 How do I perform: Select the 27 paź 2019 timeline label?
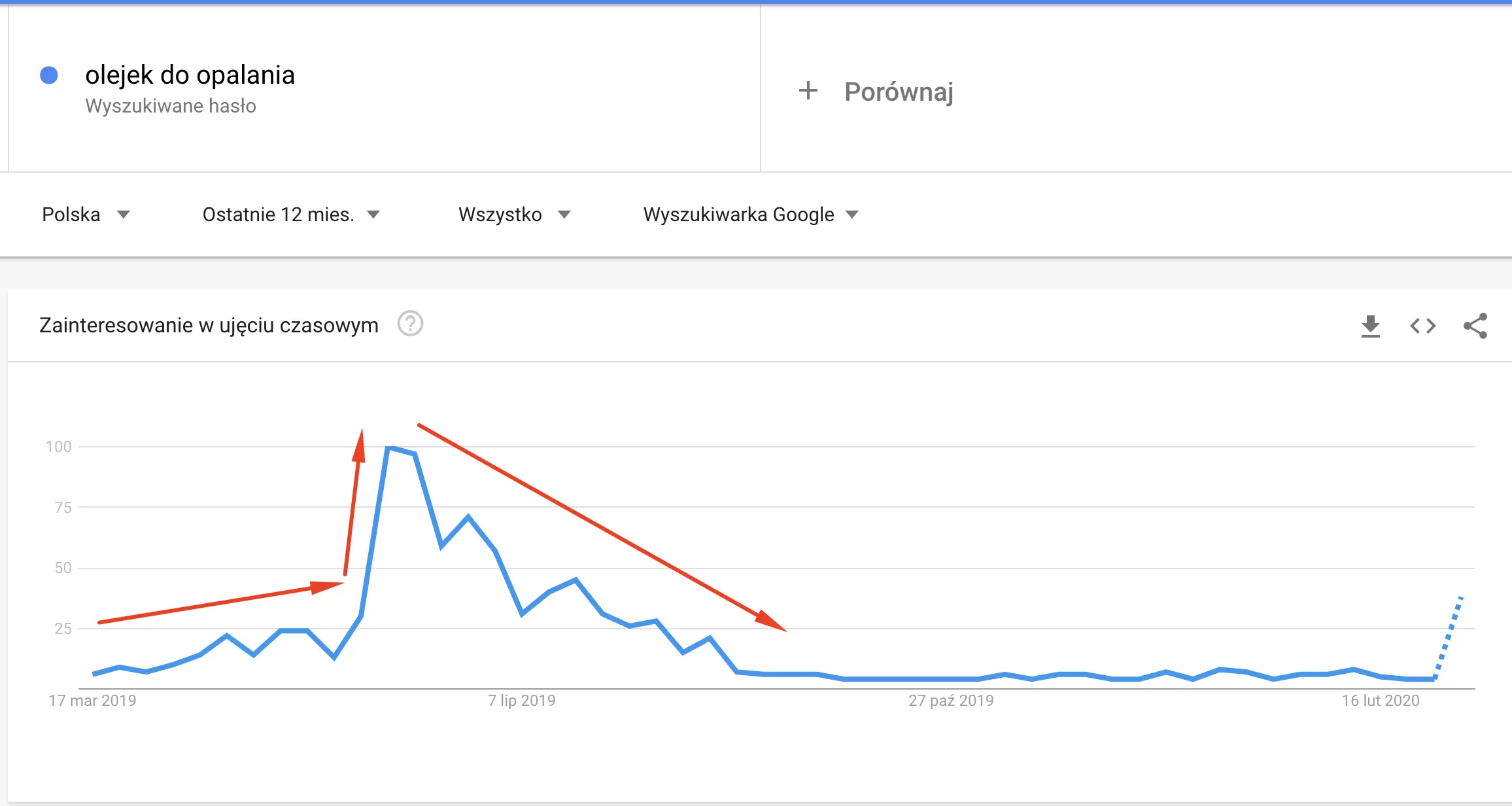point(951,701)
